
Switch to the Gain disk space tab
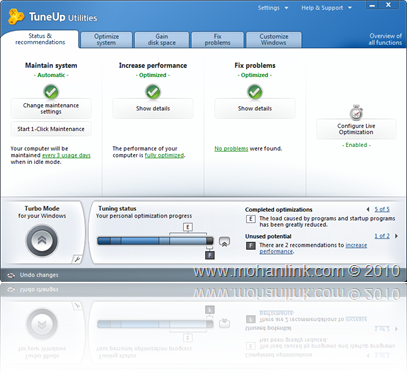162,40
